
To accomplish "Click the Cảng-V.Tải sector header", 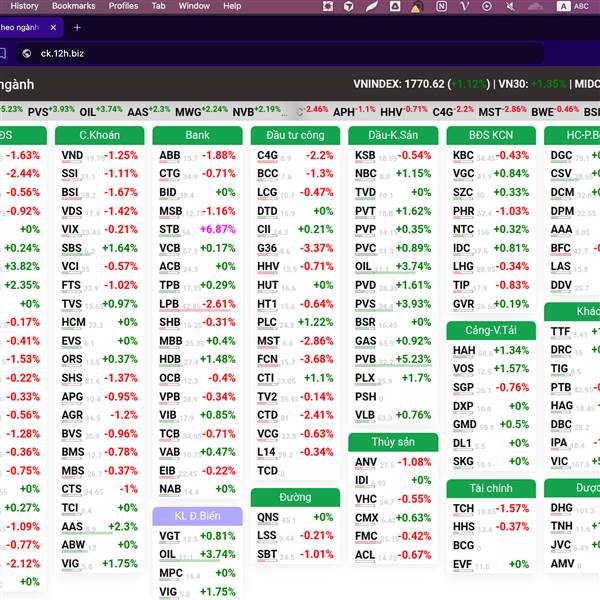I will (x=491, y=330).
